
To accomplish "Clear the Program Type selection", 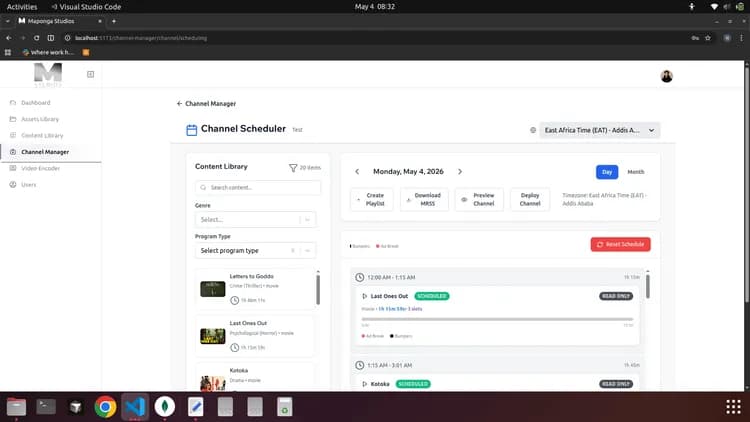I will point(293,251).
